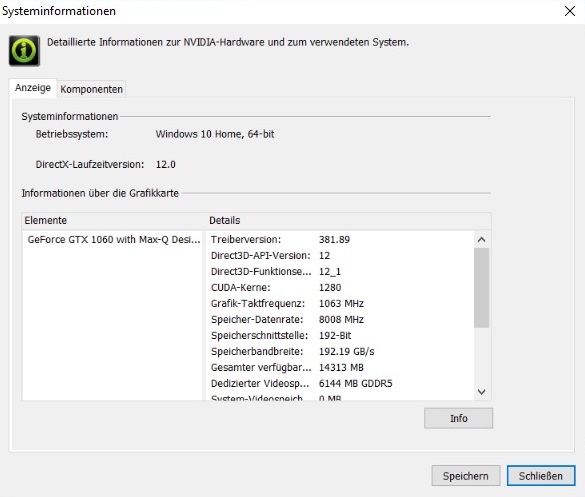Click the Elemente column header

click(114, 221)
